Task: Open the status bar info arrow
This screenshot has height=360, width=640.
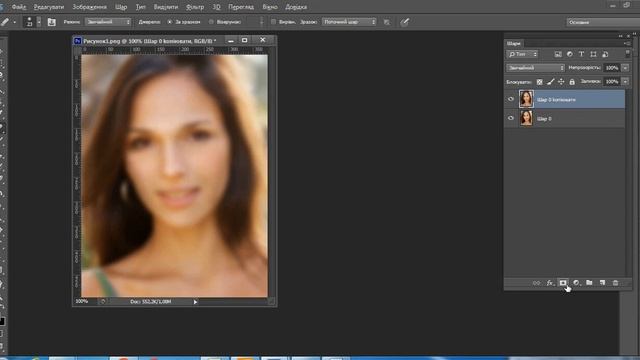Action: tap(196, 302)
